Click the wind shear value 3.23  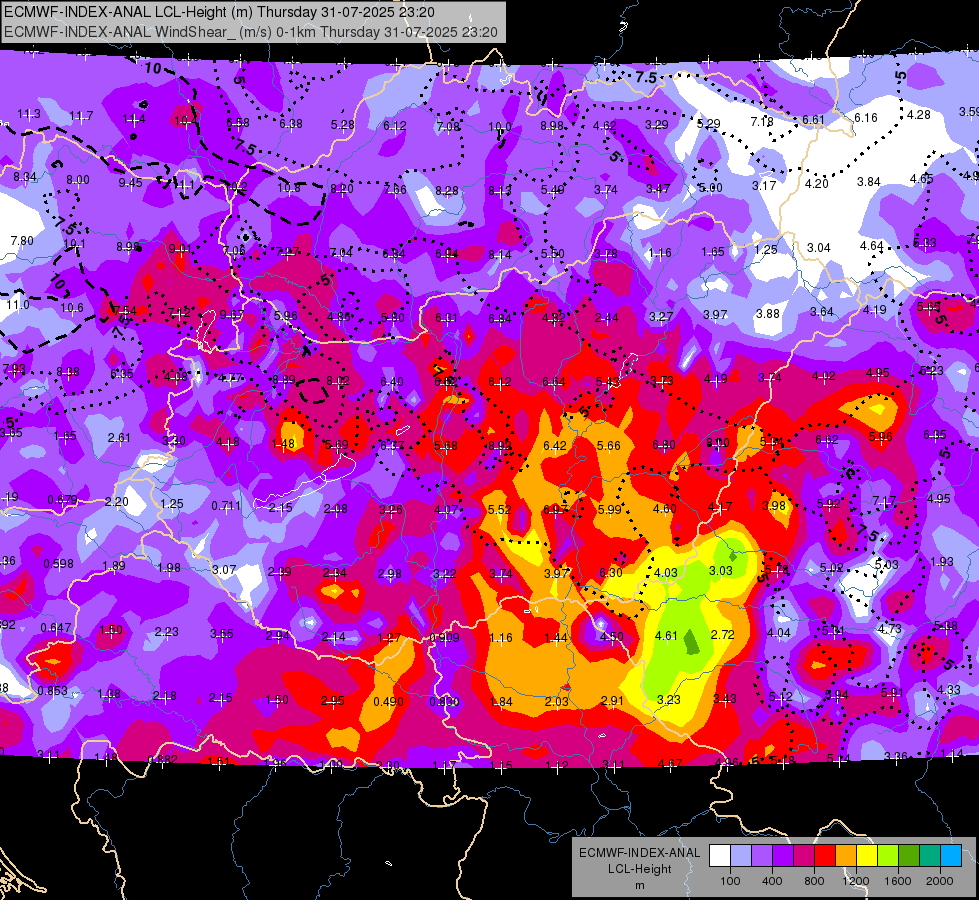669,700
